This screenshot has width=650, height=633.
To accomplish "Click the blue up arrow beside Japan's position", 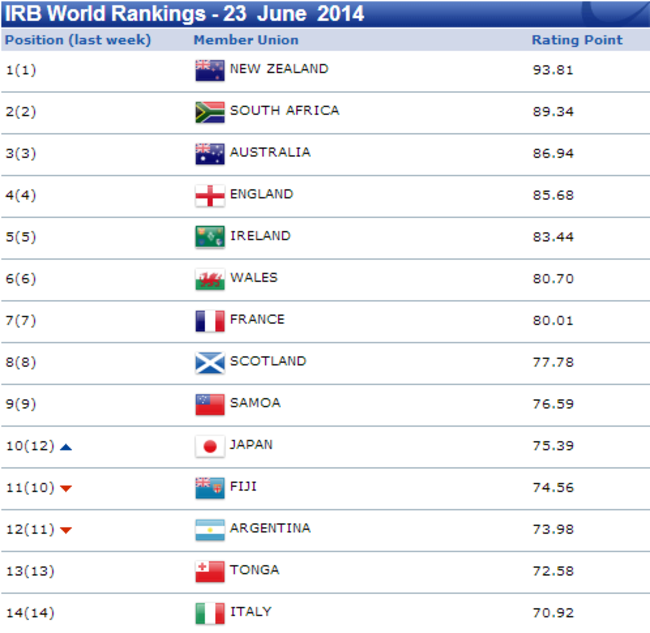I will point(66,447).
